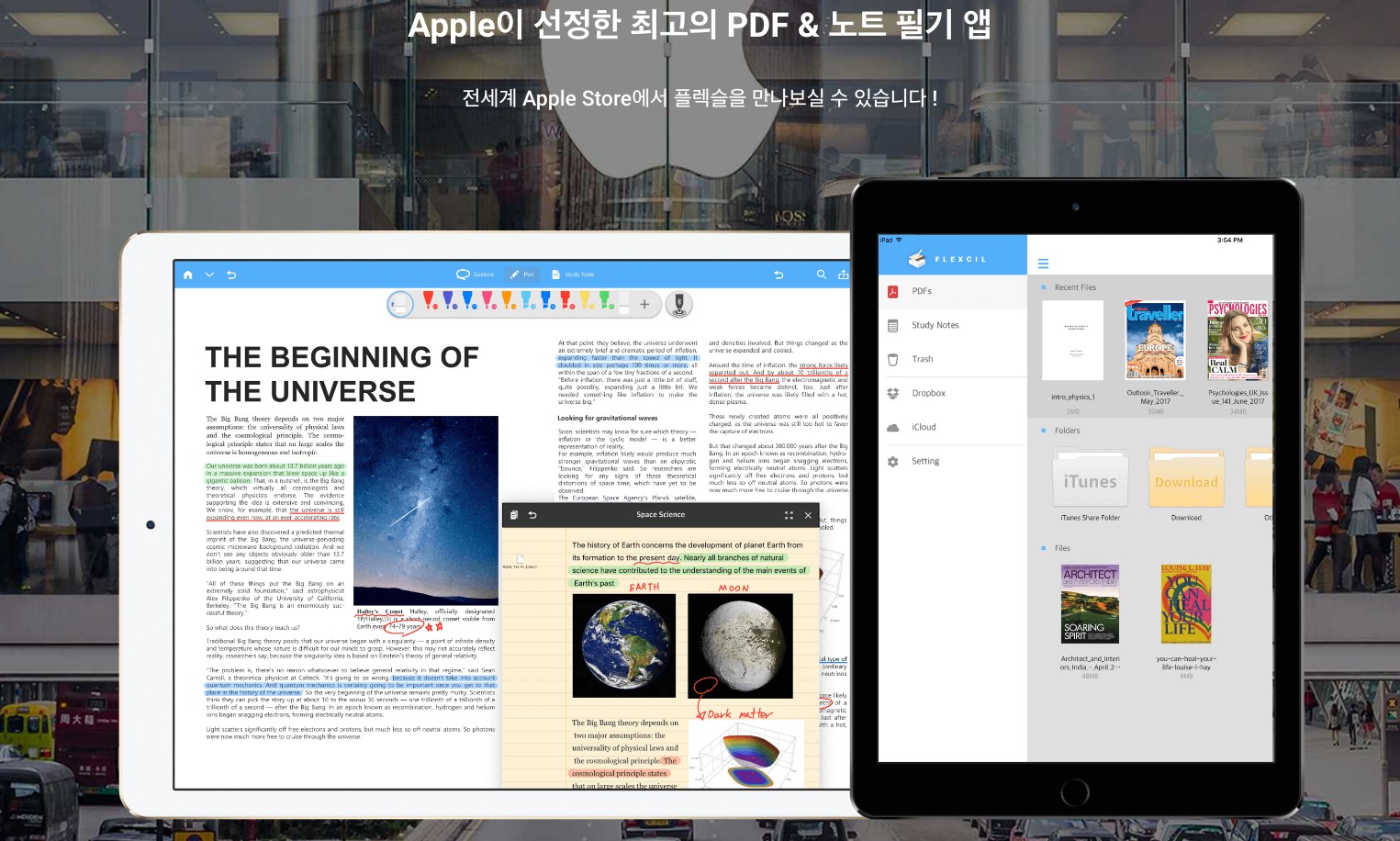Switch to Gesture mode
This screenshot has width=1400, height=841.
click(x=476, y=275)
